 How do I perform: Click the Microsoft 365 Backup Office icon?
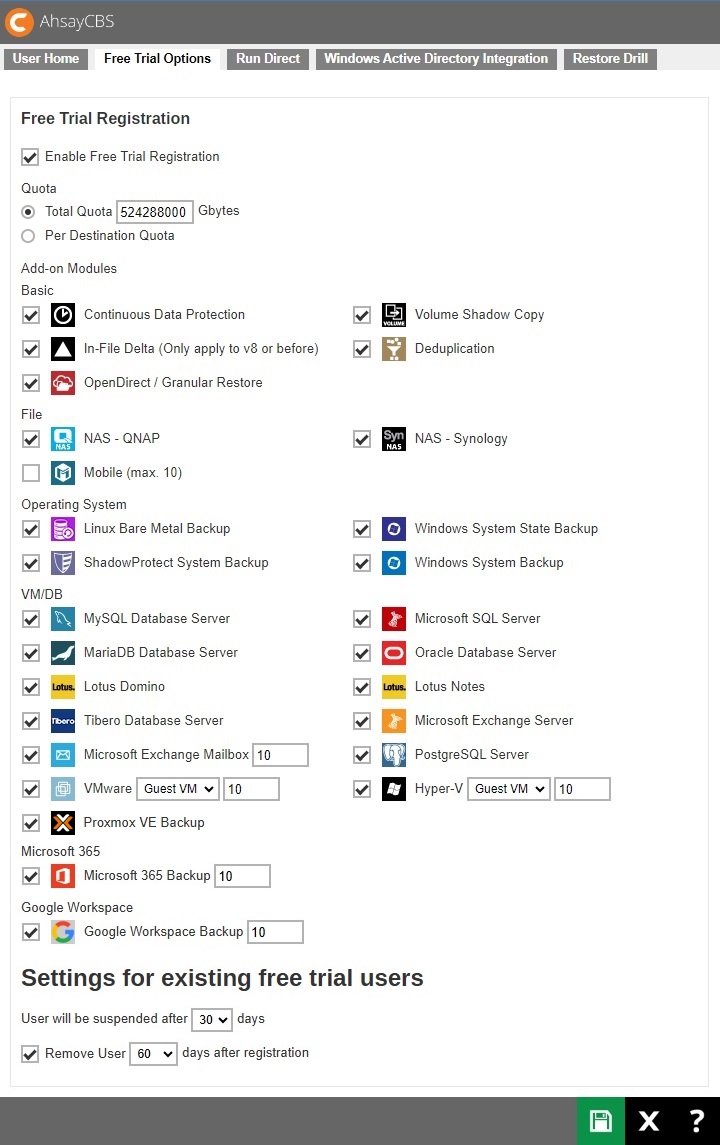coord(63,876)
